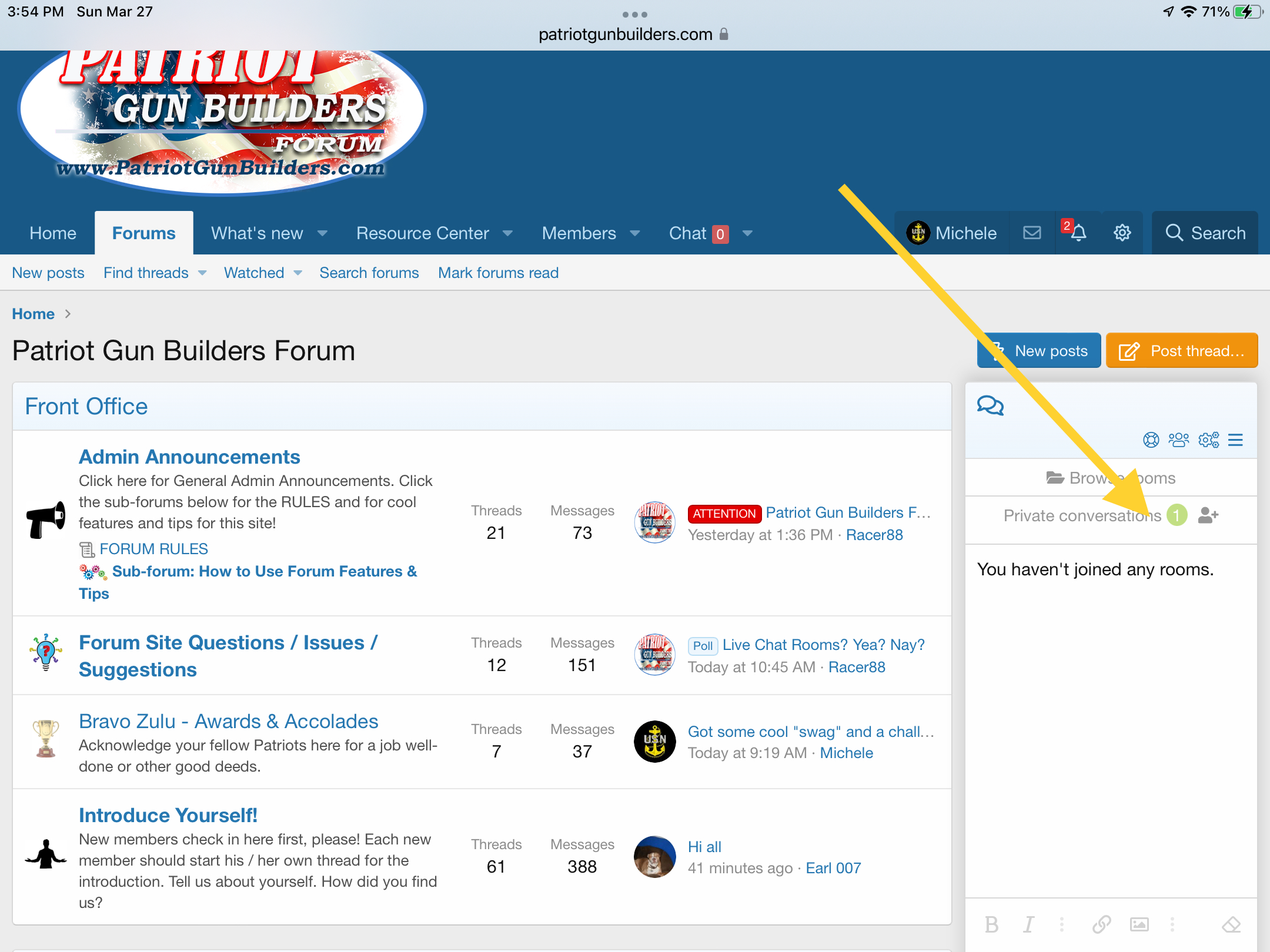Open Bravo Zulu - Awards & Accolades forum
The image size is (1270, 952).
[229, 721]
